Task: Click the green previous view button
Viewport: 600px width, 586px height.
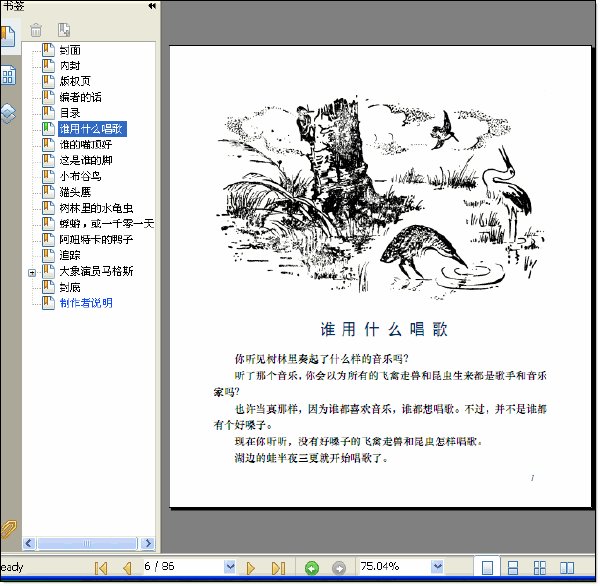Action: 311,568
